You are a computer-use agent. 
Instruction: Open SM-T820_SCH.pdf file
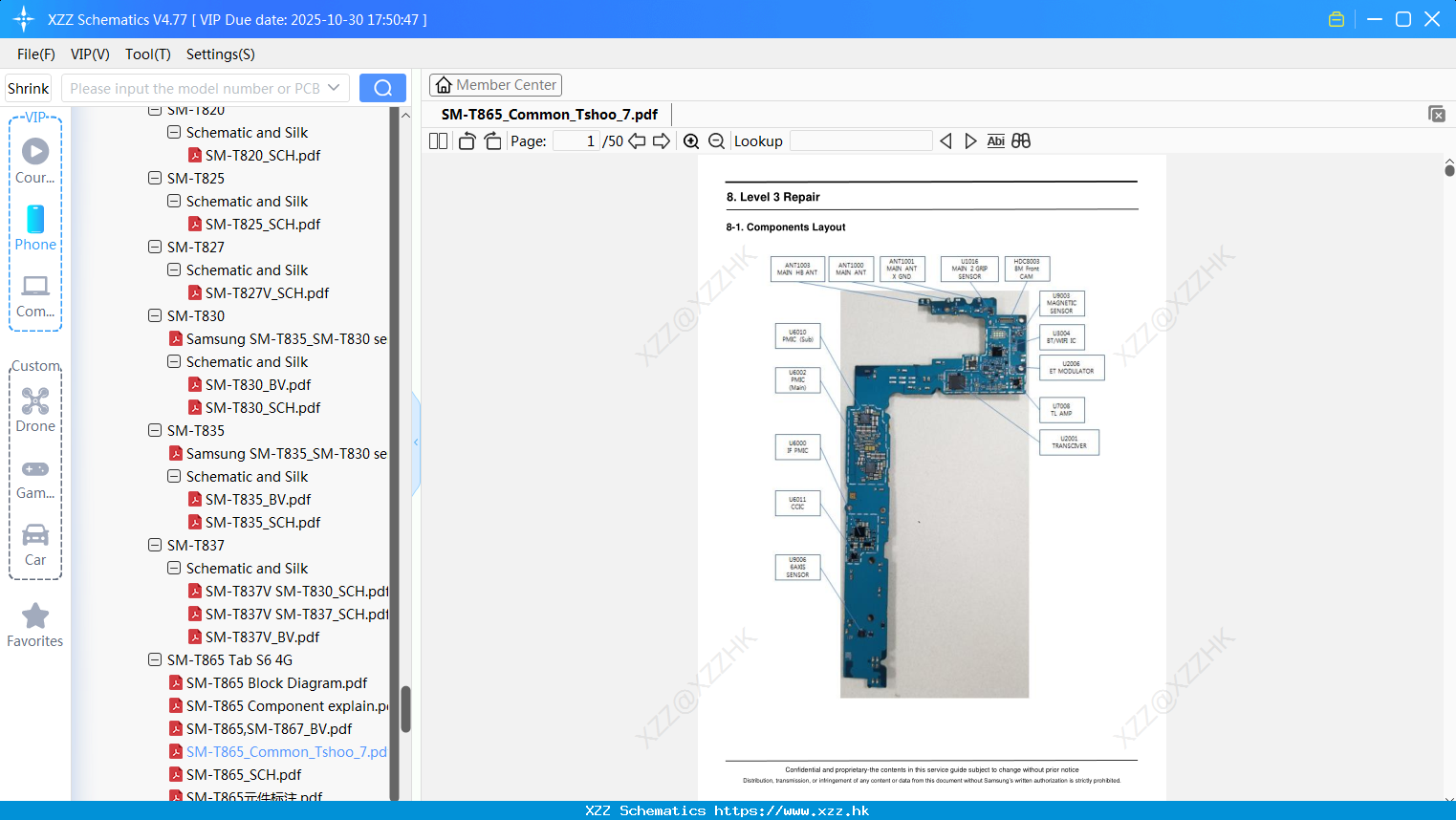point(263,155)
